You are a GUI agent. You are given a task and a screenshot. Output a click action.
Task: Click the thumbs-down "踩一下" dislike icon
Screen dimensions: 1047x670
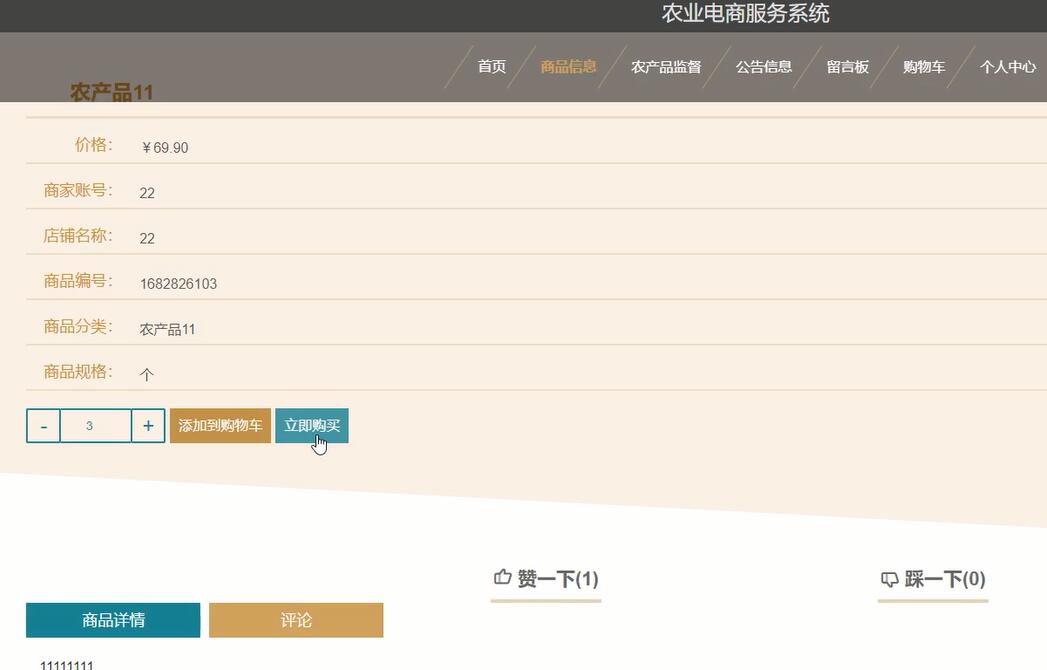(889, 579)
